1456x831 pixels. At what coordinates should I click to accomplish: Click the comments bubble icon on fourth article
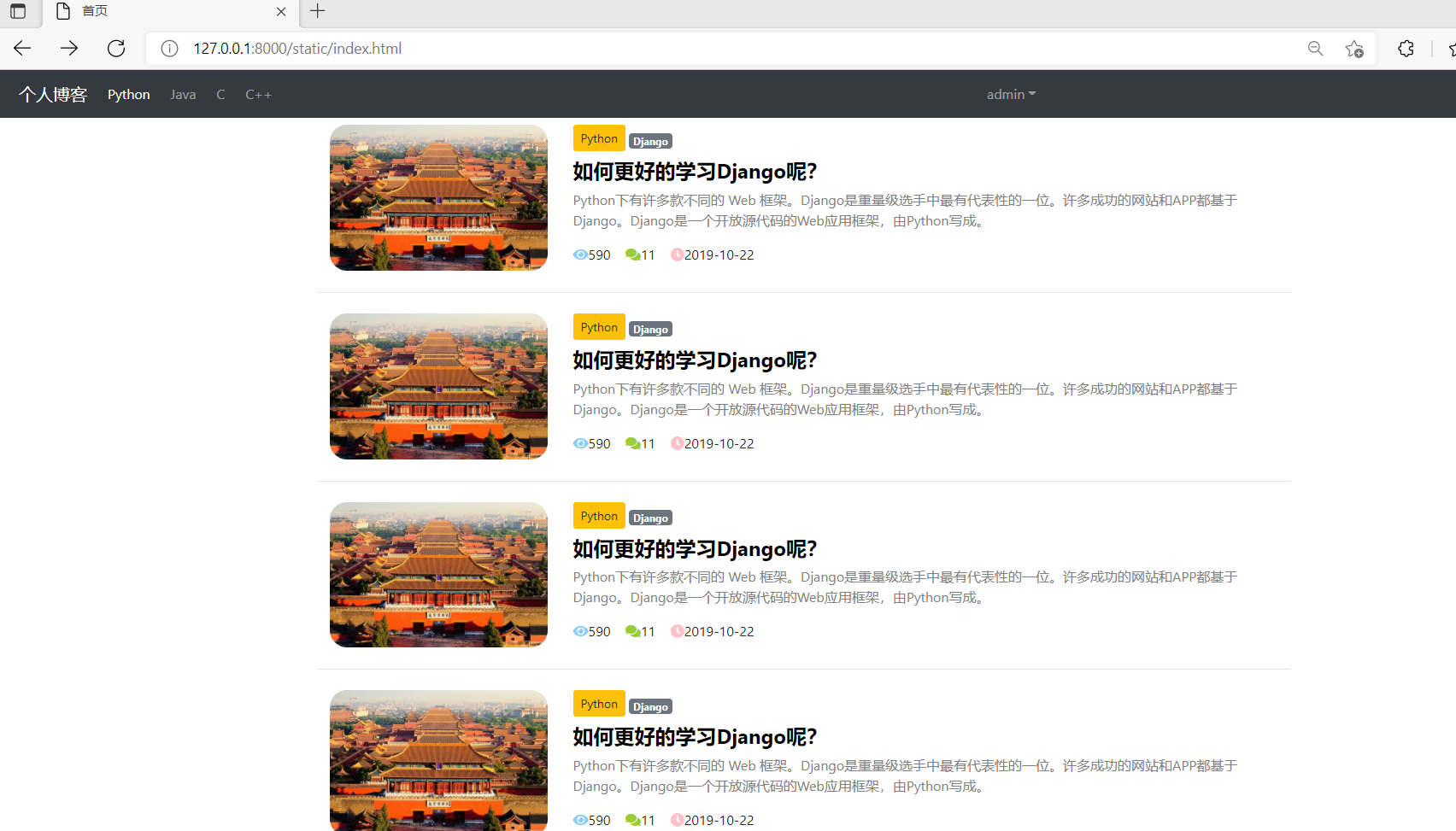(632, 820)
